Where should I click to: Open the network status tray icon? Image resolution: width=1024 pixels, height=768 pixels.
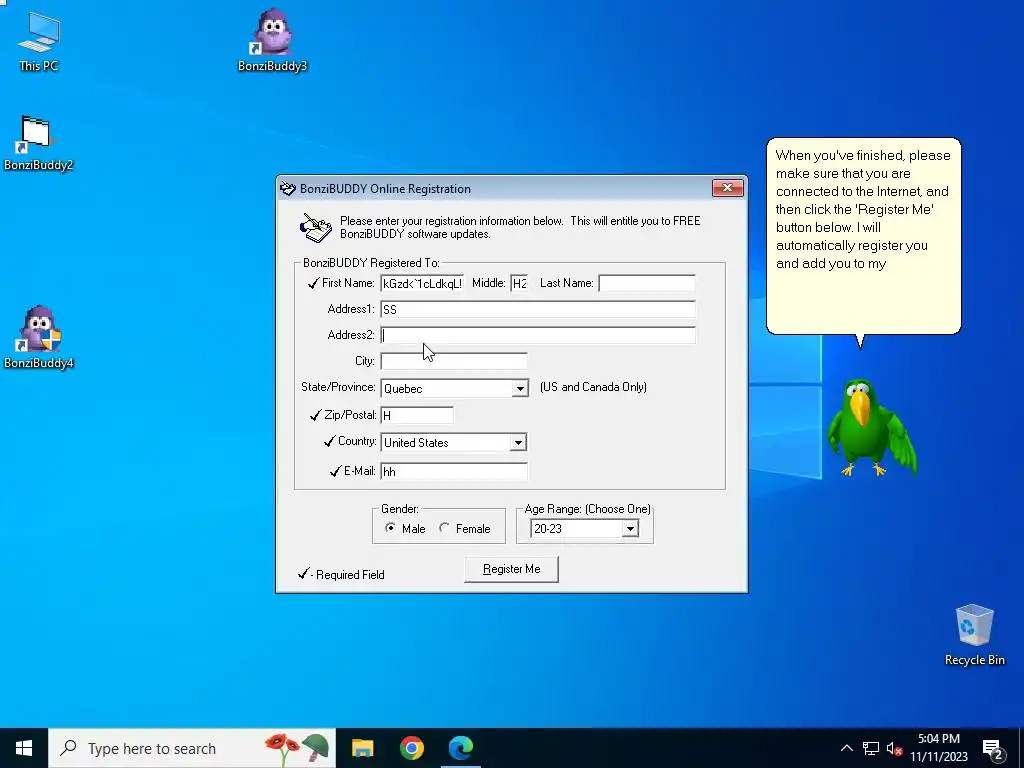coord(871,748)
